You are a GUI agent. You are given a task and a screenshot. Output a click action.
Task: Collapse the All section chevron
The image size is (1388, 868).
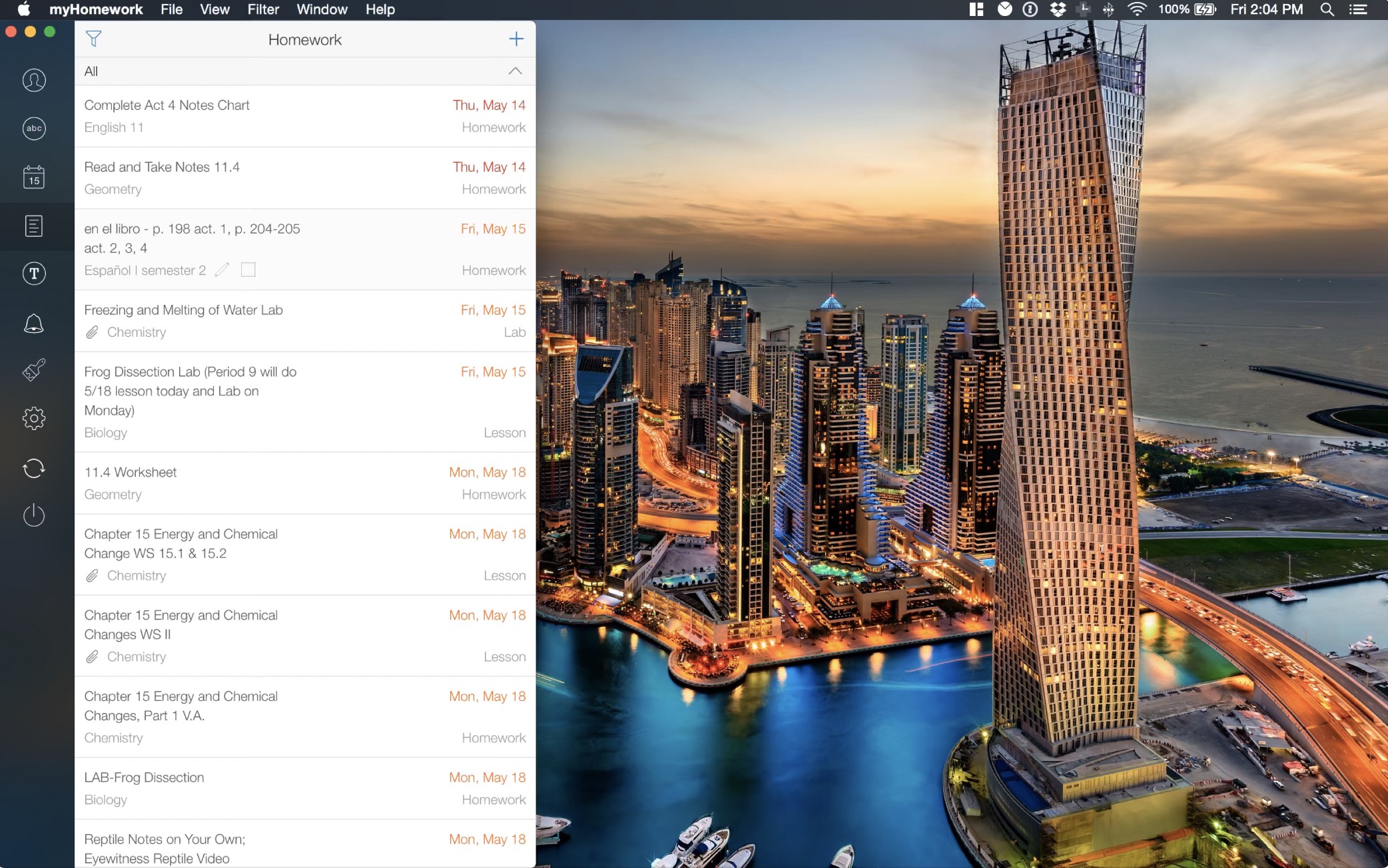click(515, 71)
